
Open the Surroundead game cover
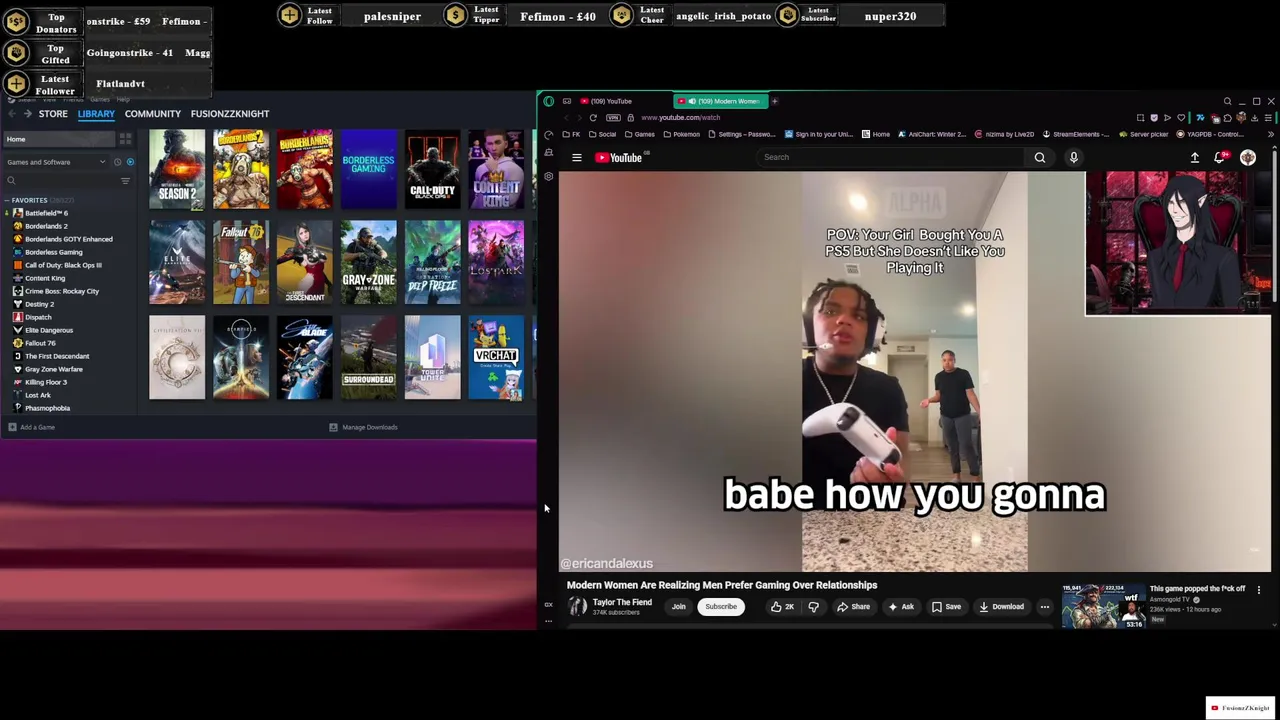[369, 357]
